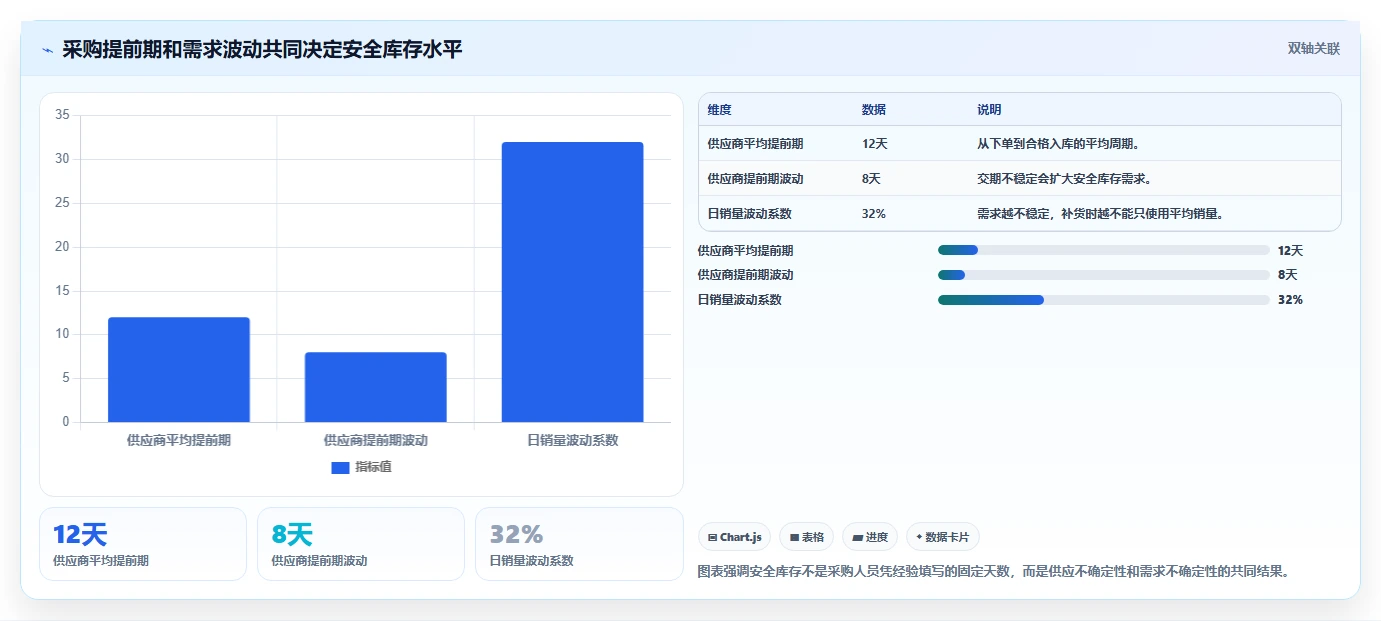The image size is (1381, 621).
Task: Click x-axis label 供应商提前期波动
Action: 376,440
